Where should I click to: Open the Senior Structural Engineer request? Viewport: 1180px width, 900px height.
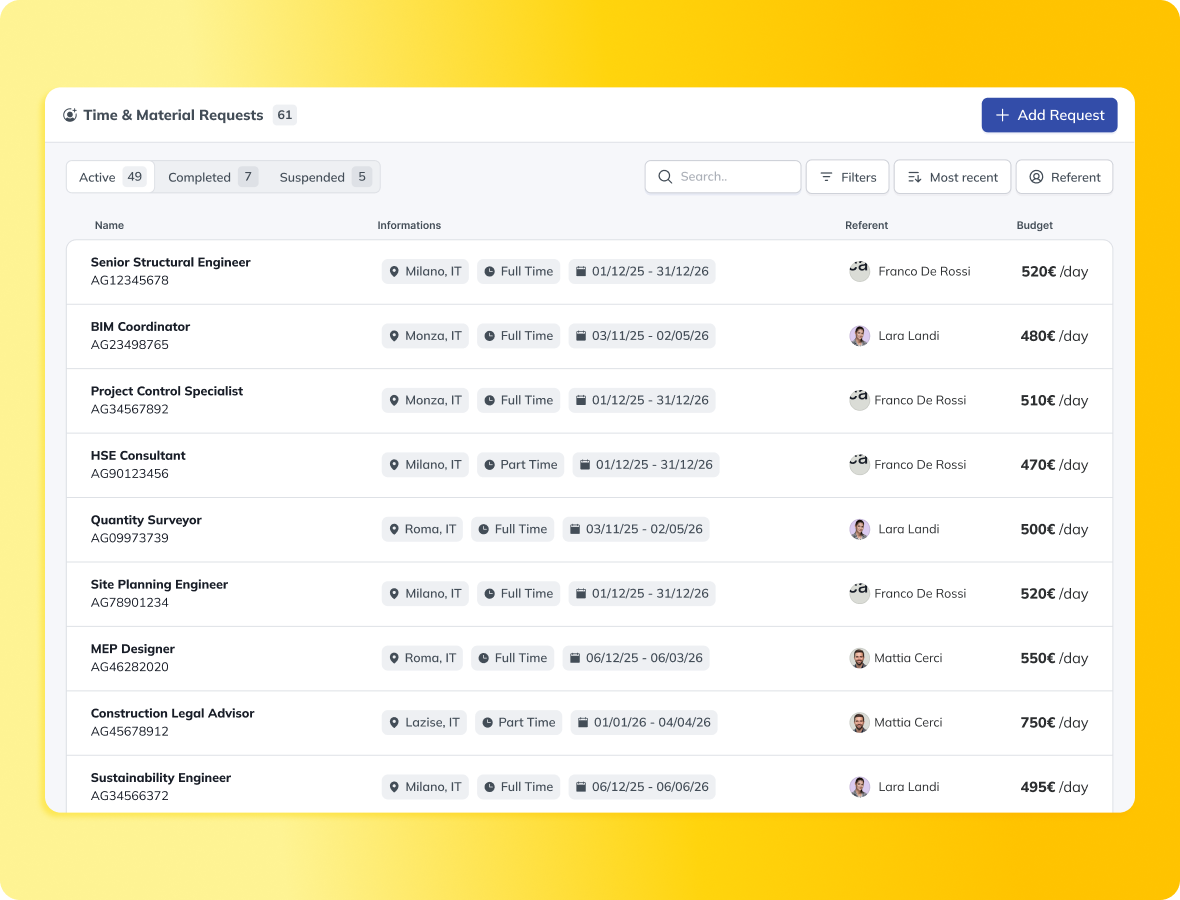click(170, 262)
